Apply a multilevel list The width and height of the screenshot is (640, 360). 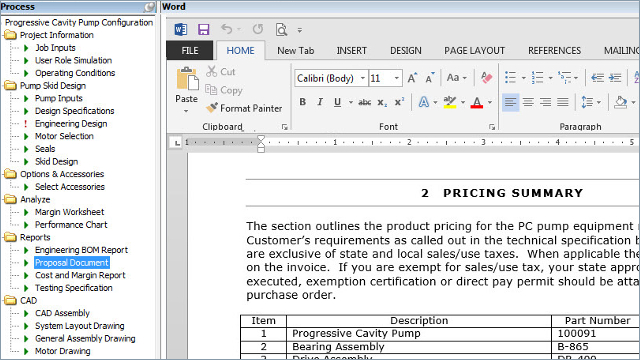(x=564, y=77)
